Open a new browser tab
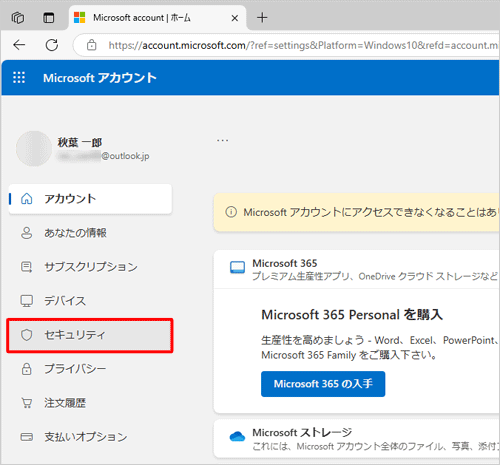The image size is (500, 465). point(262,17)
